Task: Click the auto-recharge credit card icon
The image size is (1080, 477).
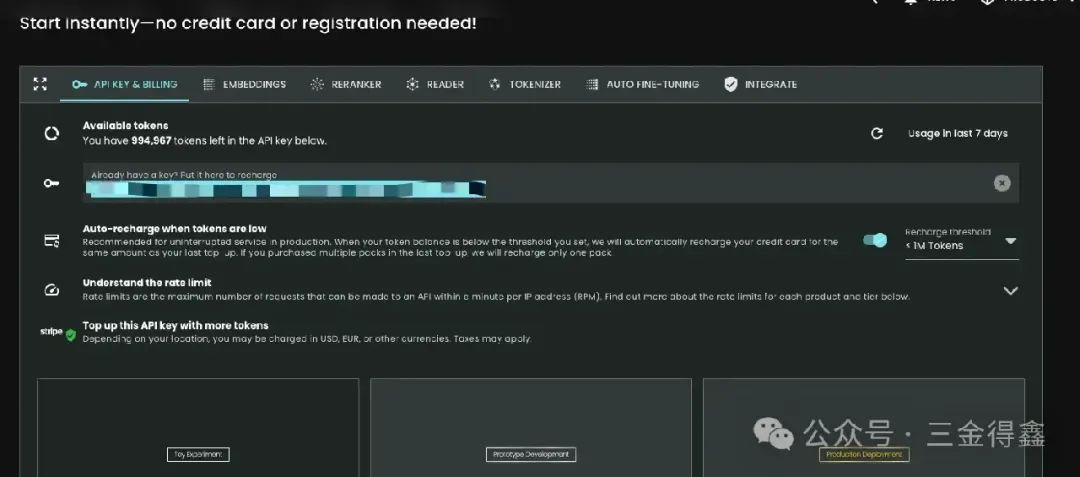Action: pyautogui.click(x=51, y=240)
